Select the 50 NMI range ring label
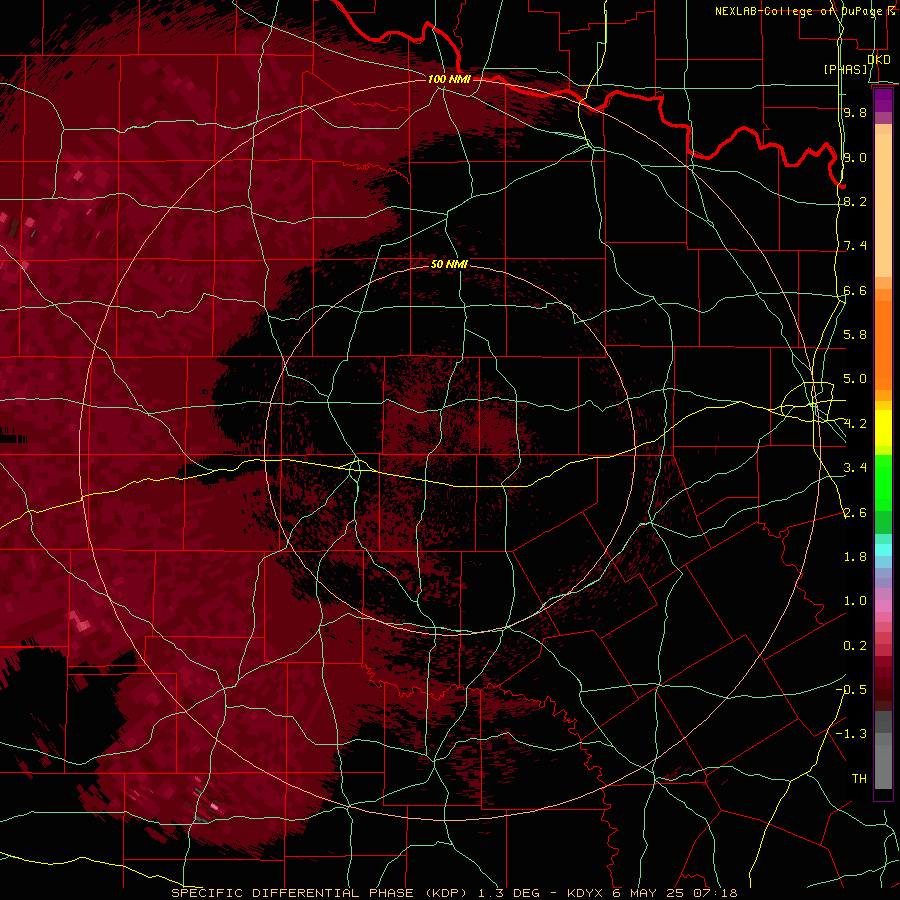Screen dimensions: 900x900 pos(449,264)
